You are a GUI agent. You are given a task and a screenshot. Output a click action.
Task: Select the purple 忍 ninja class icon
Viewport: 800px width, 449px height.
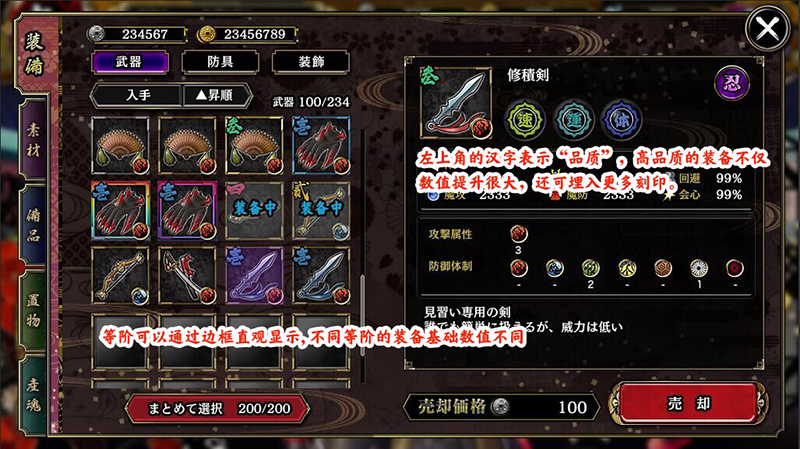pos(732,83)
